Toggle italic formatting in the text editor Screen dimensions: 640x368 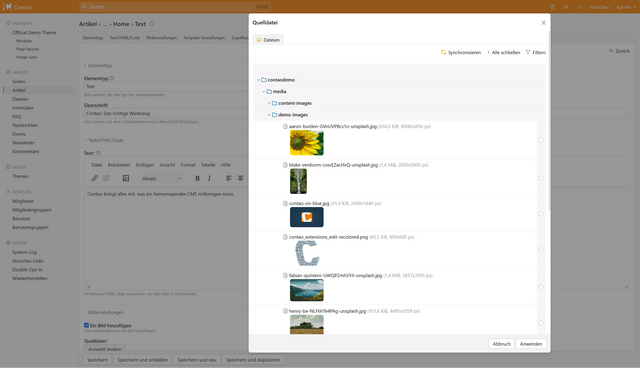tap(209, 178)
